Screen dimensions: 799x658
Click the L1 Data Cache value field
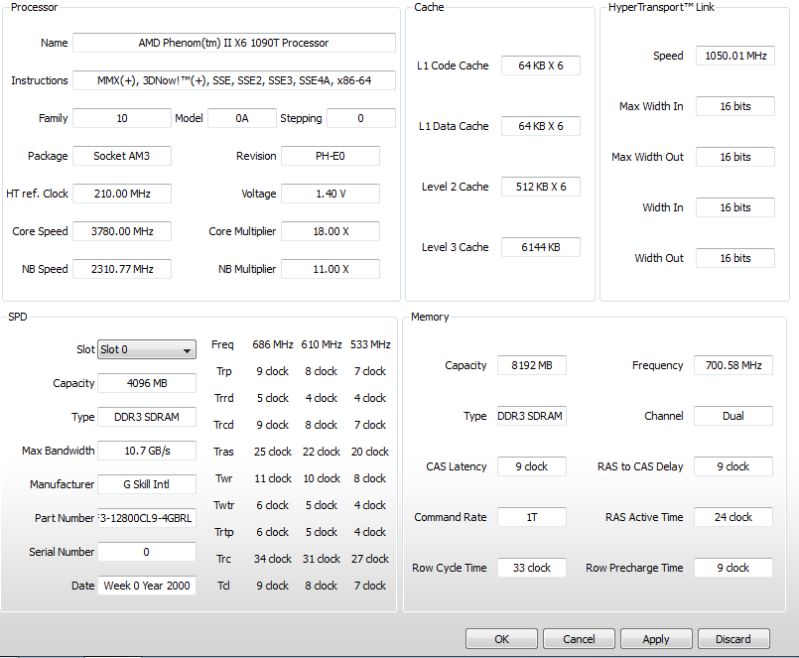click(x=541, y=126)
